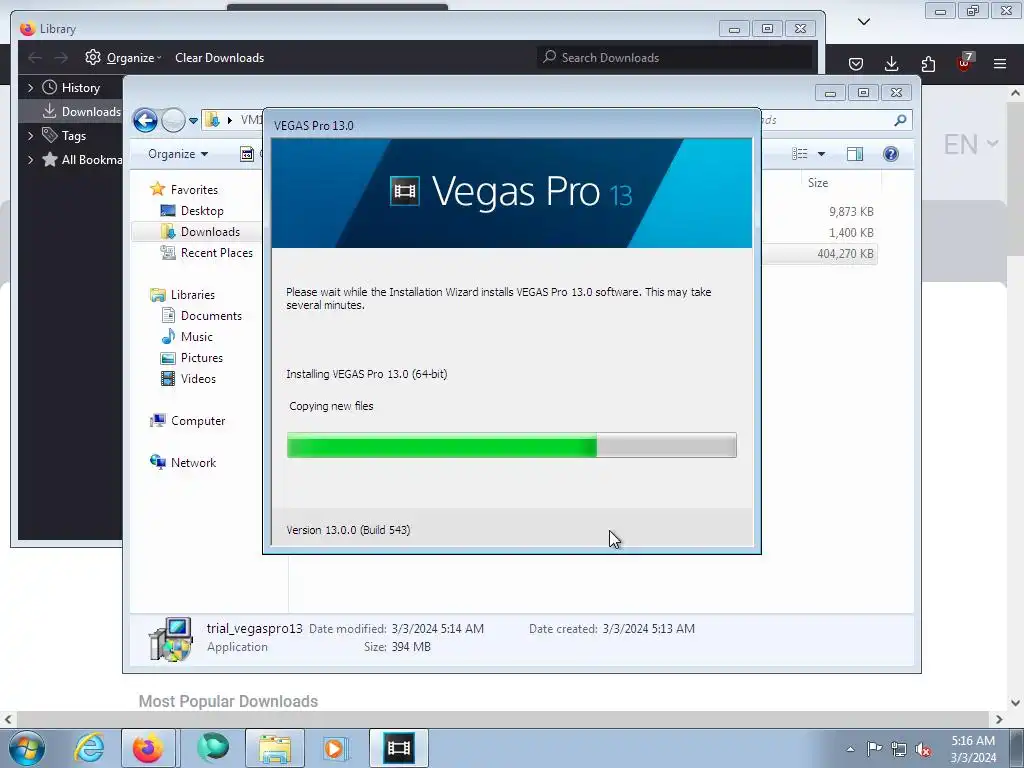Click the Explorer search magnifier icon
1024x768 pixels.
click(901, 120)
